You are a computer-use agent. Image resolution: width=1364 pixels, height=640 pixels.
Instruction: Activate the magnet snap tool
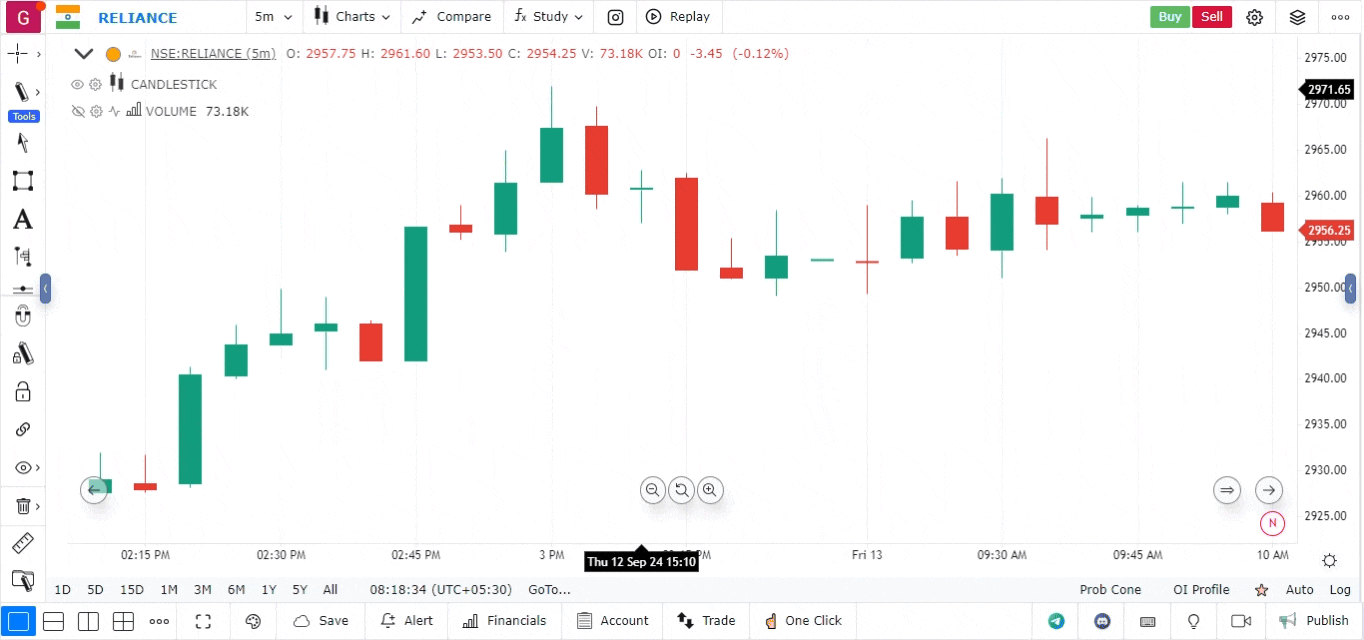pos(22,317)
